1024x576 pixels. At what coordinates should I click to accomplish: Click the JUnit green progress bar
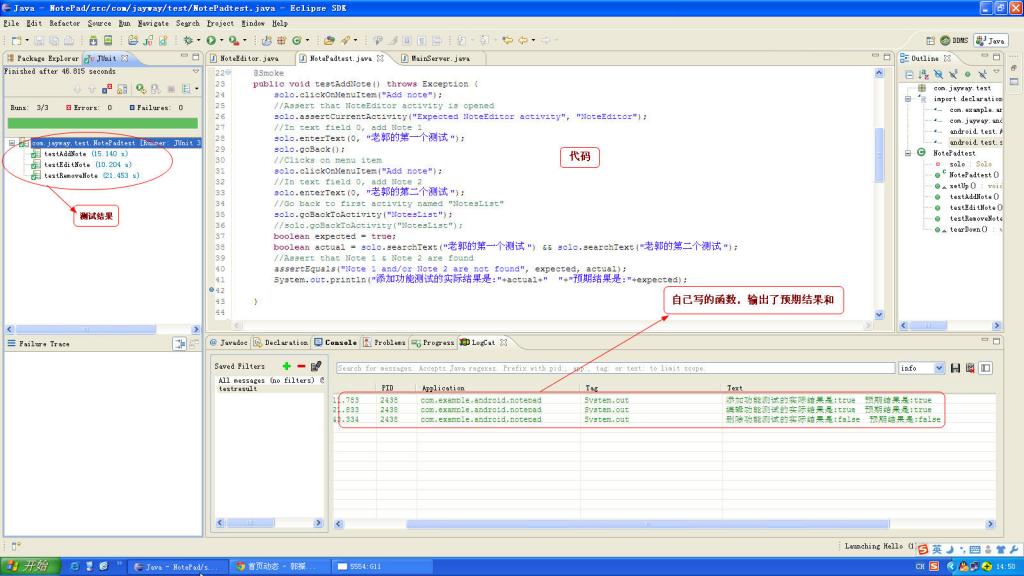tap(103, 123)
